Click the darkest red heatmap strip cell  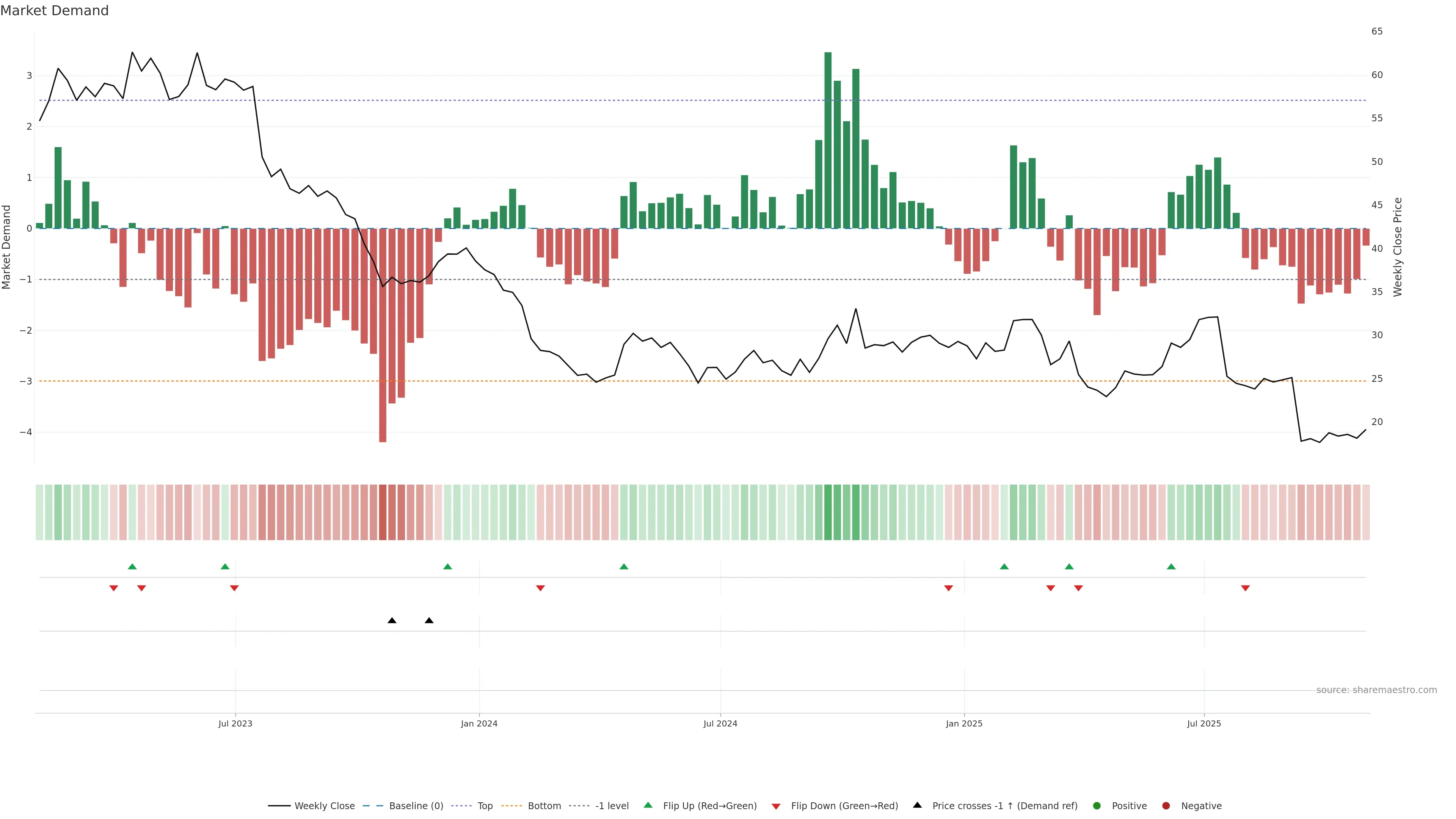(x=383, y=512)
